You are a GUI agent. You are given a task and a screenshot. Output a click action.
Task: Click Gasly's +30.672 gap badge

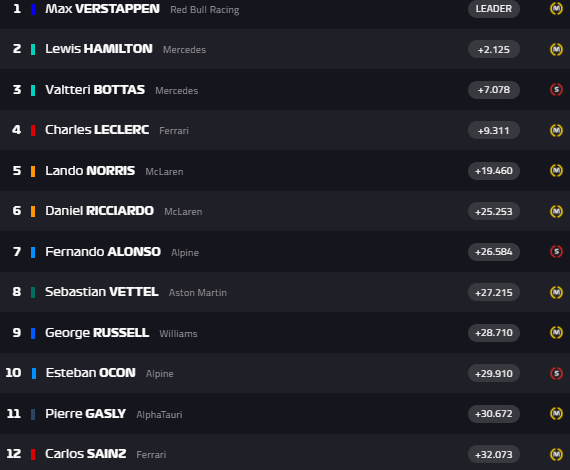[x=494, y=414]
